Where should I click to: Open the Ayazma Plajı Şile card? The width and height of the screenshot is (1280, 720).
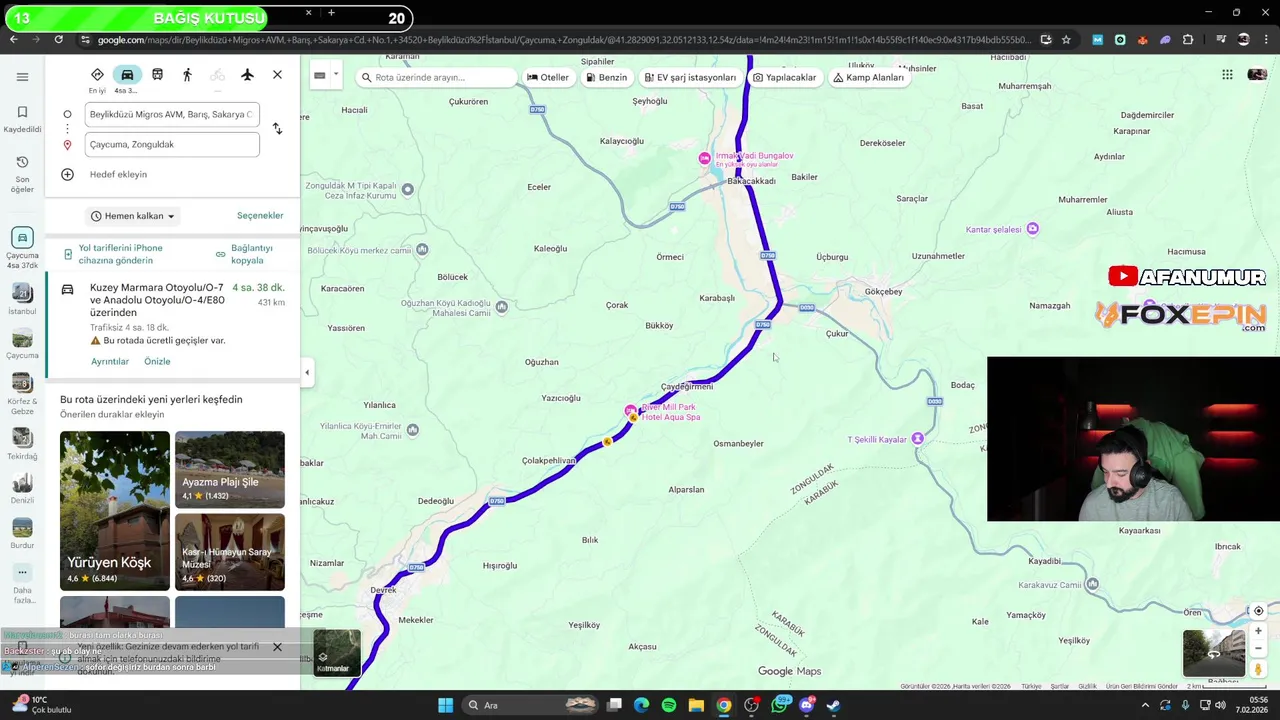click(x=230, y=469)
